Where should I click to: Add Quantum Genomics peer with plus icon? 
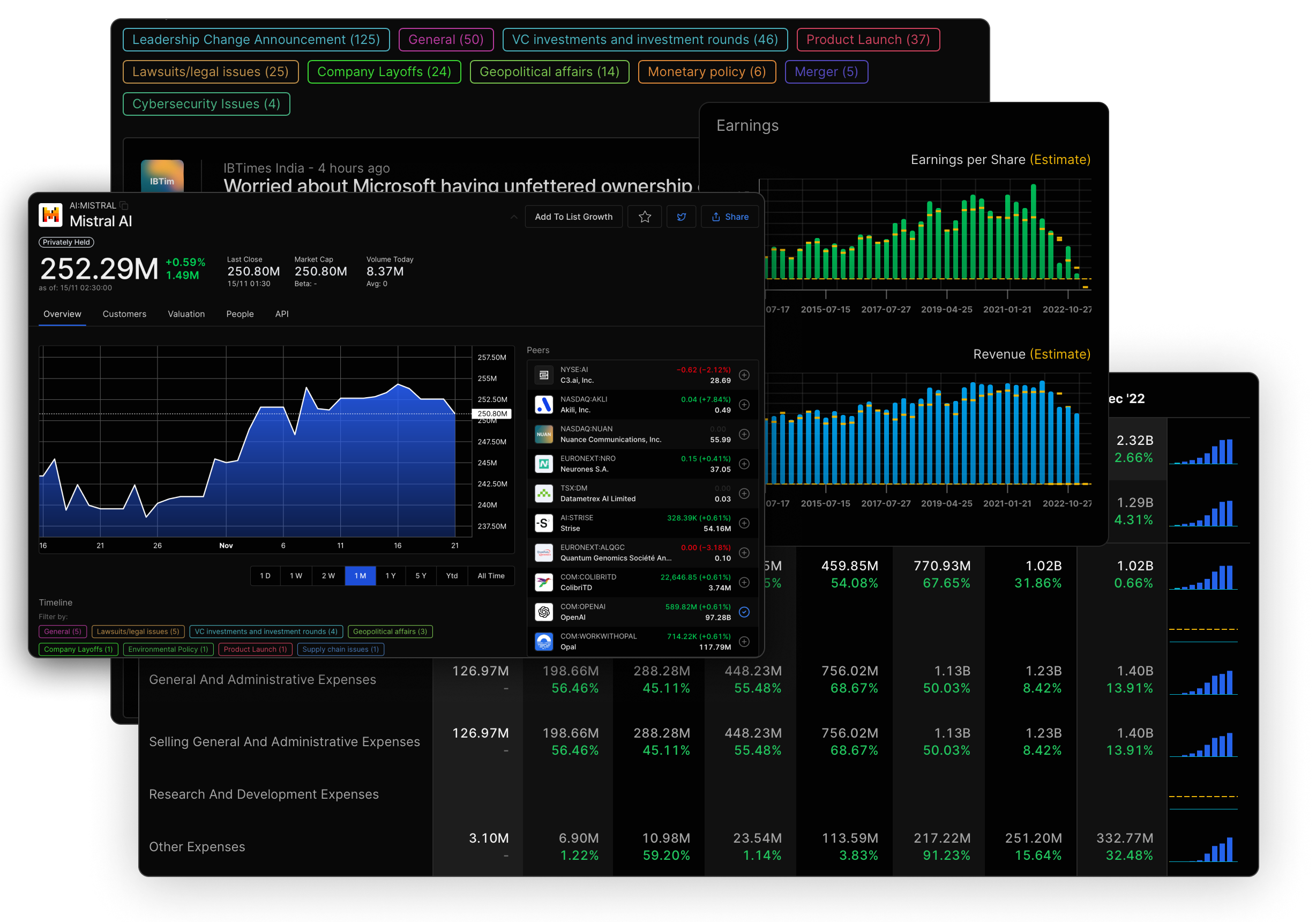click(x=744, y=553)
